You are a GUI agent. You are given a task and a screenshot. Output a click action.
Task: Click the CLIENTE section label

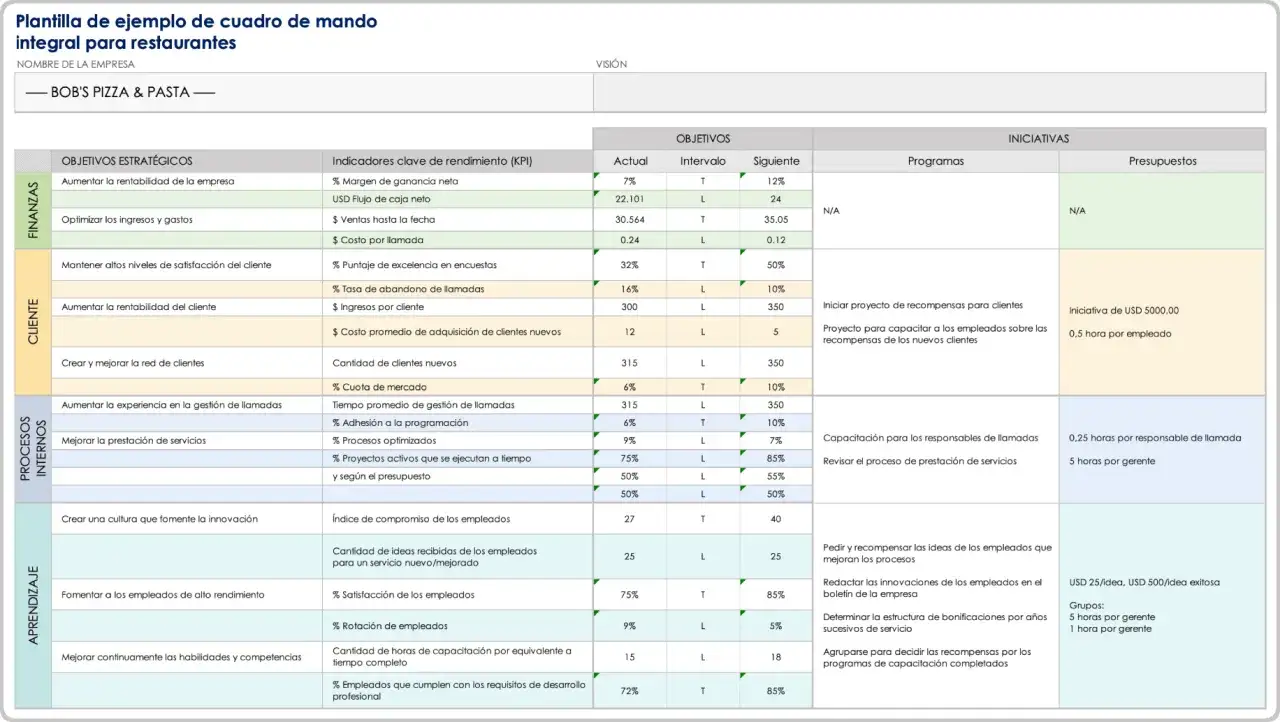(x=33, y=322)
